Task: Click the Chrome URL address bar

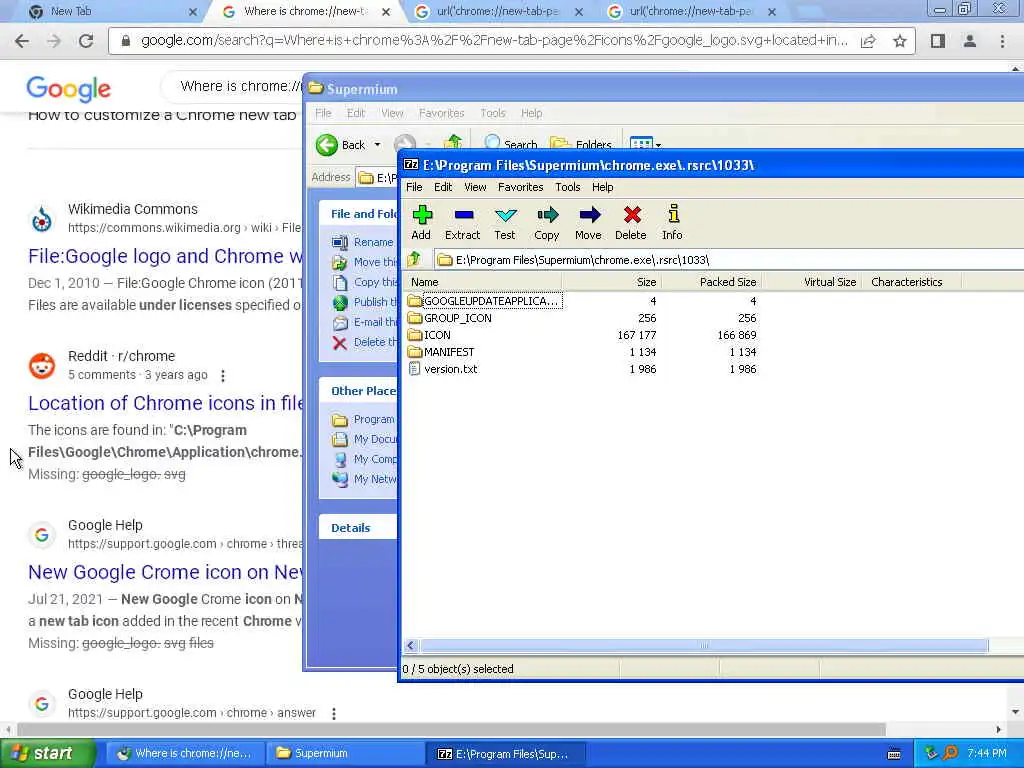Action: 494,41
